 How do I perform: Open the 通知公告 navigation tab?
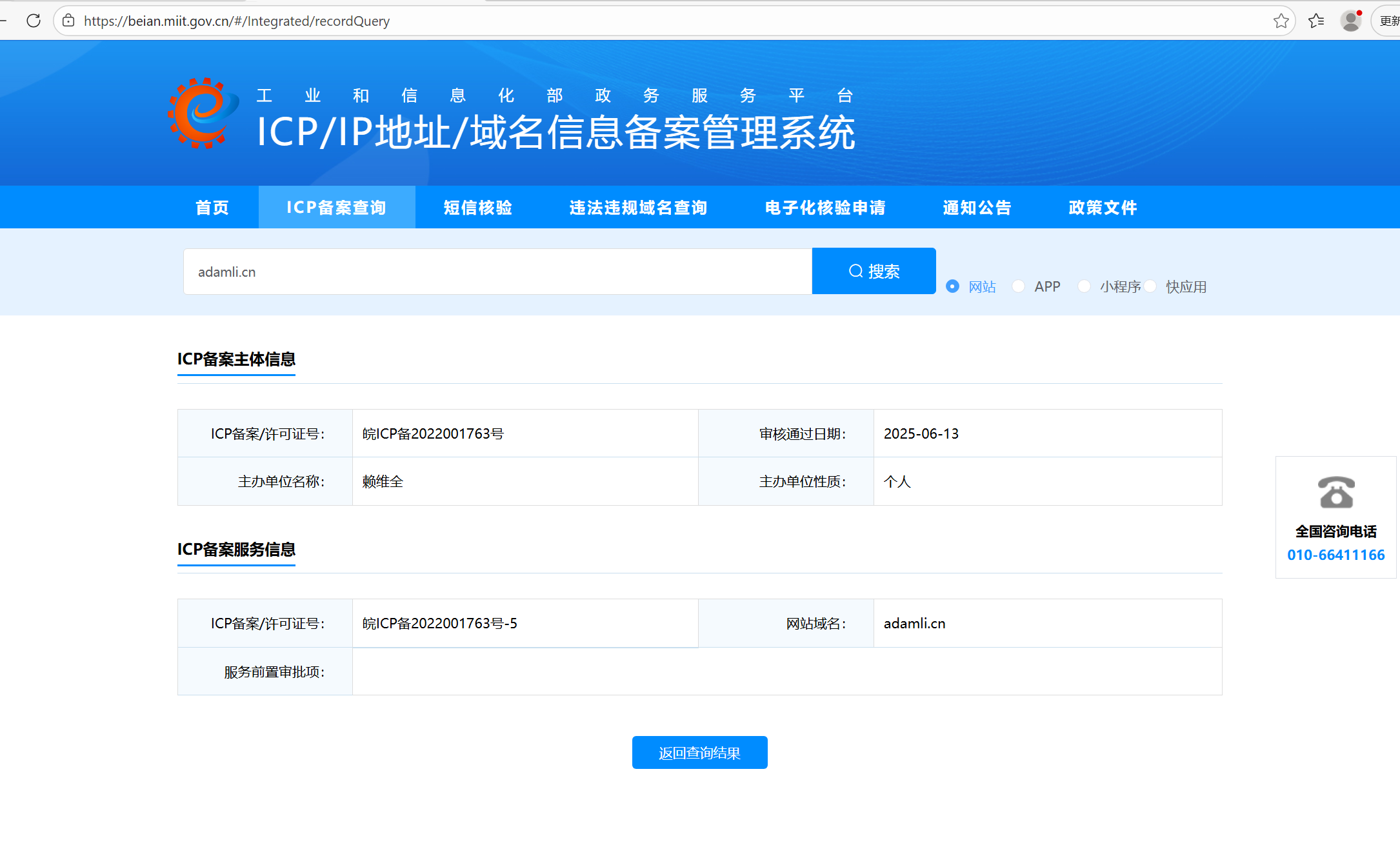[x=977, y=208]
